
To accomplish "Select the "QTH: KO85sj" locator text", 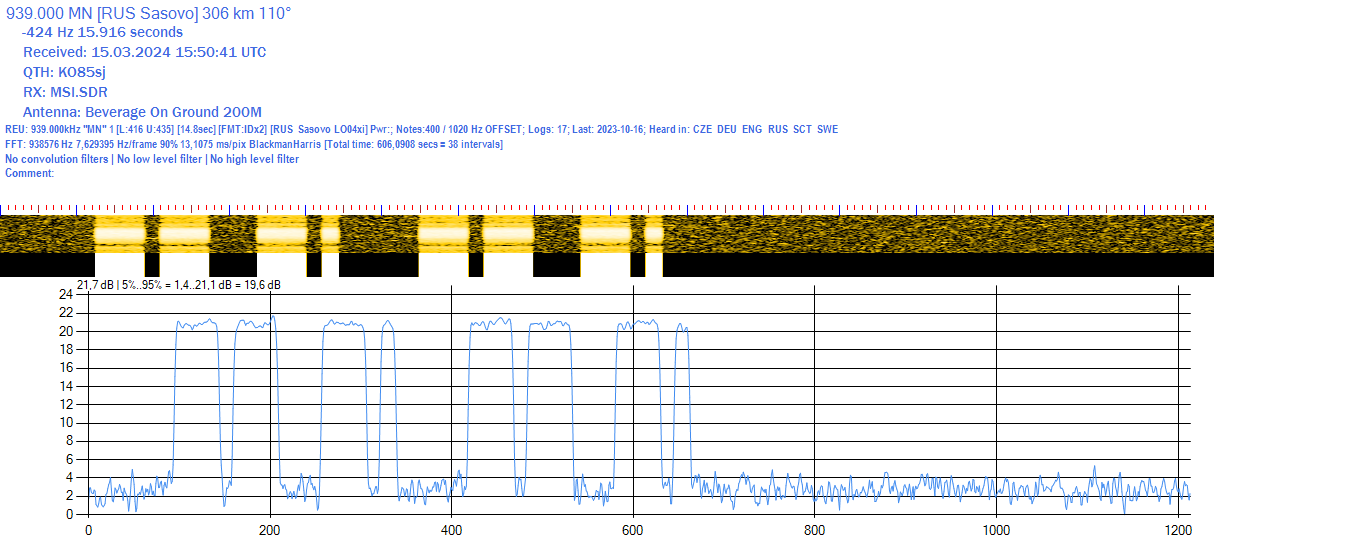I will 64,72.
